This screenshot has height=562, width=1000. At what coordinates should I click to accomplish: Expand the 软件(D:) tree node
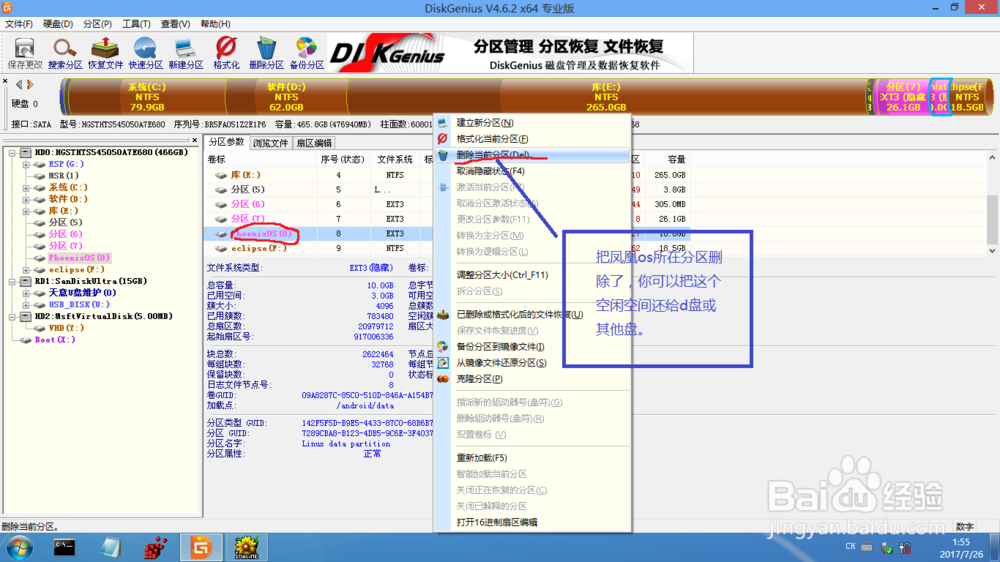click(x=26, y=200)
